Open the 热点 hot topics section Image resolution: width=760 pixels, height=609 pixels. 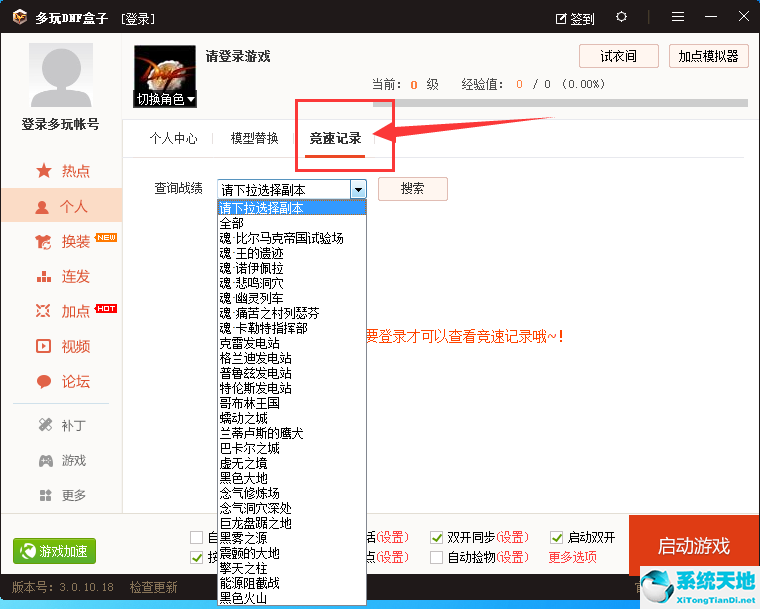(x=63, y=171)
